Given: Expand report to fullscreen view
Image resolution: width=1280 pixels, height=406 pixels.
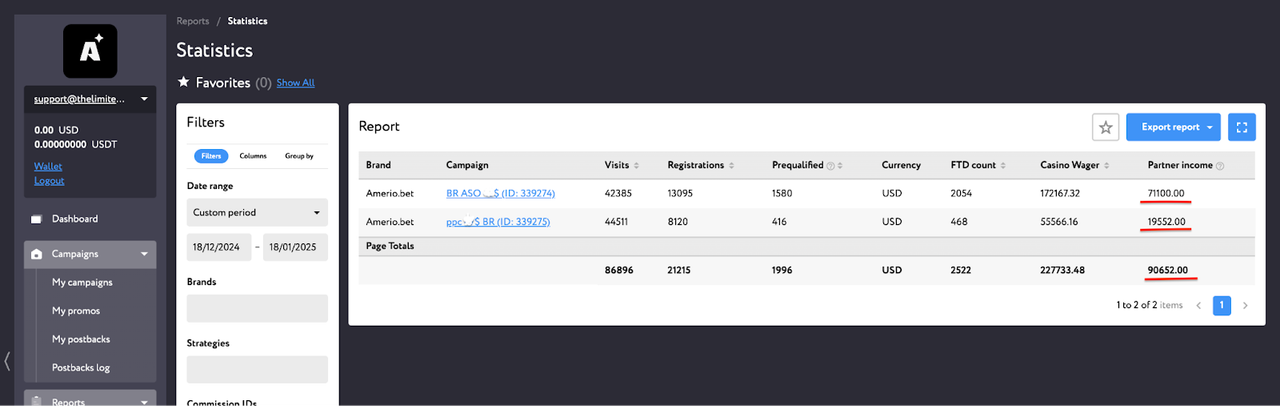Looking at the screenshot, I should (1241, 127).
